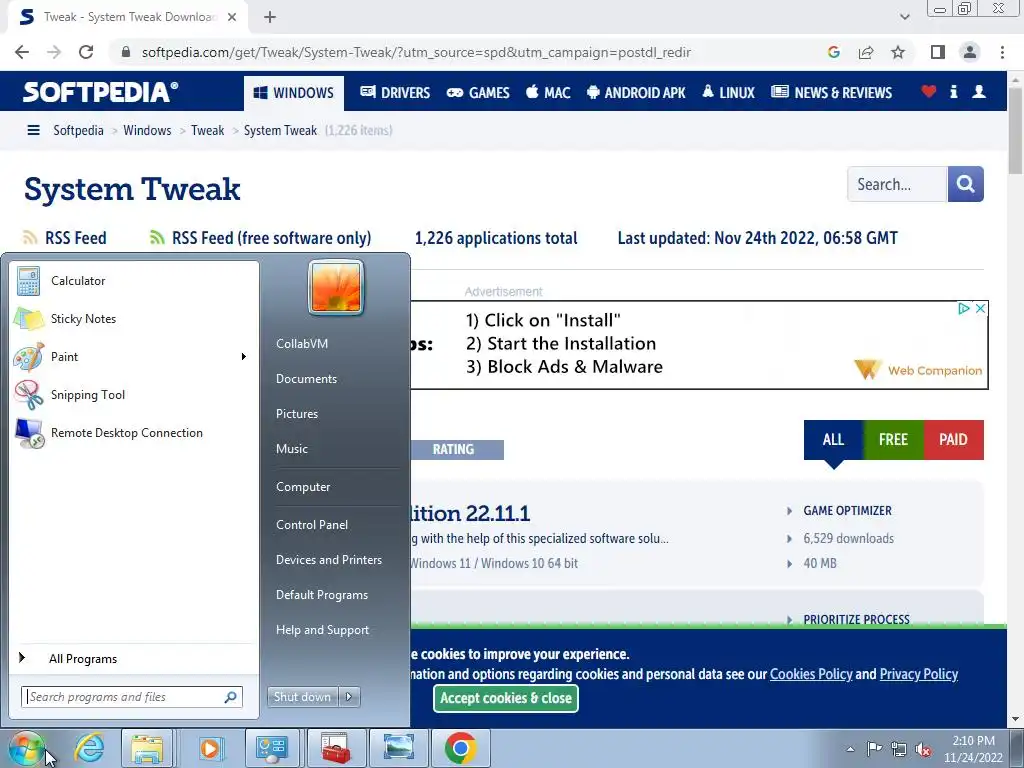Open Windows Media Player from the taskbar
Screen dimensions: 1024x768
point(210,748)
